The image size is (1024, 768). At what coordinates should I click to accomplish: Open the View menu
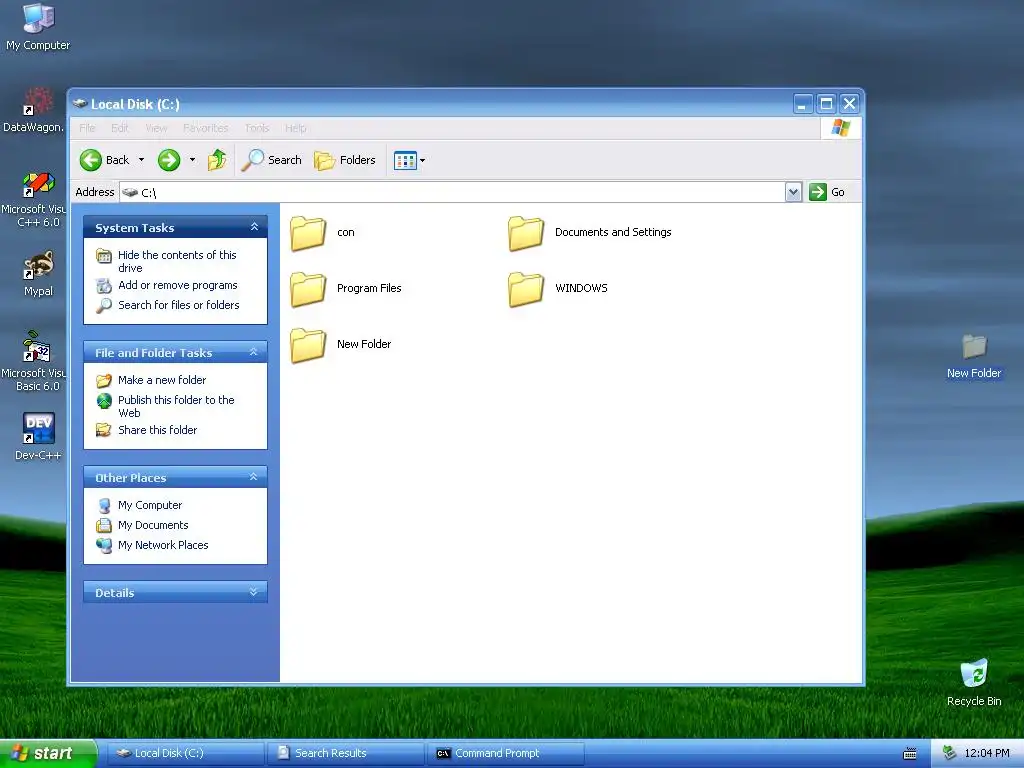pyautogui.click(x=156, y=128)
